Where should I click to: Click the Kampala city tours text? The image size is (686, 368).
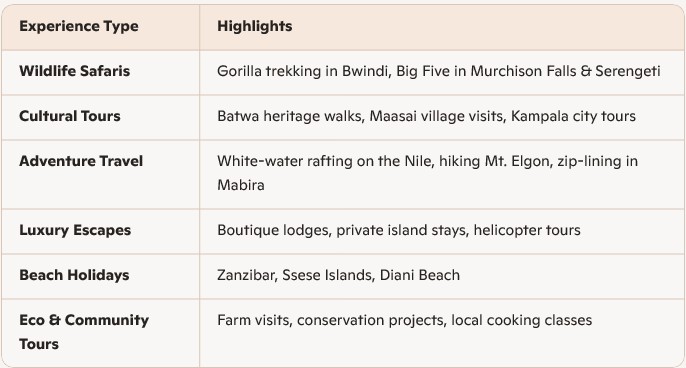pyautogui.click(x=573, y=116)
